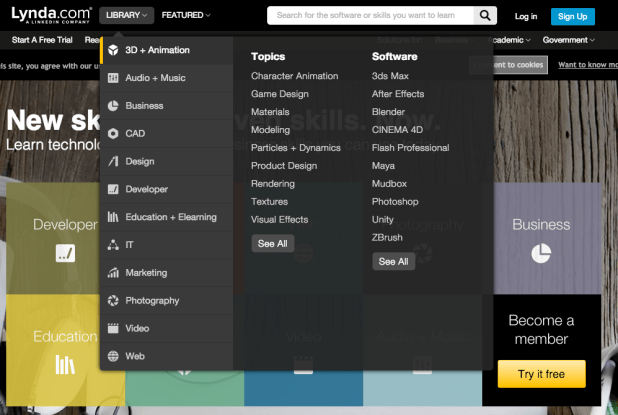
Task: Click the CAD hexagon icon
Action: coord(113,134)
